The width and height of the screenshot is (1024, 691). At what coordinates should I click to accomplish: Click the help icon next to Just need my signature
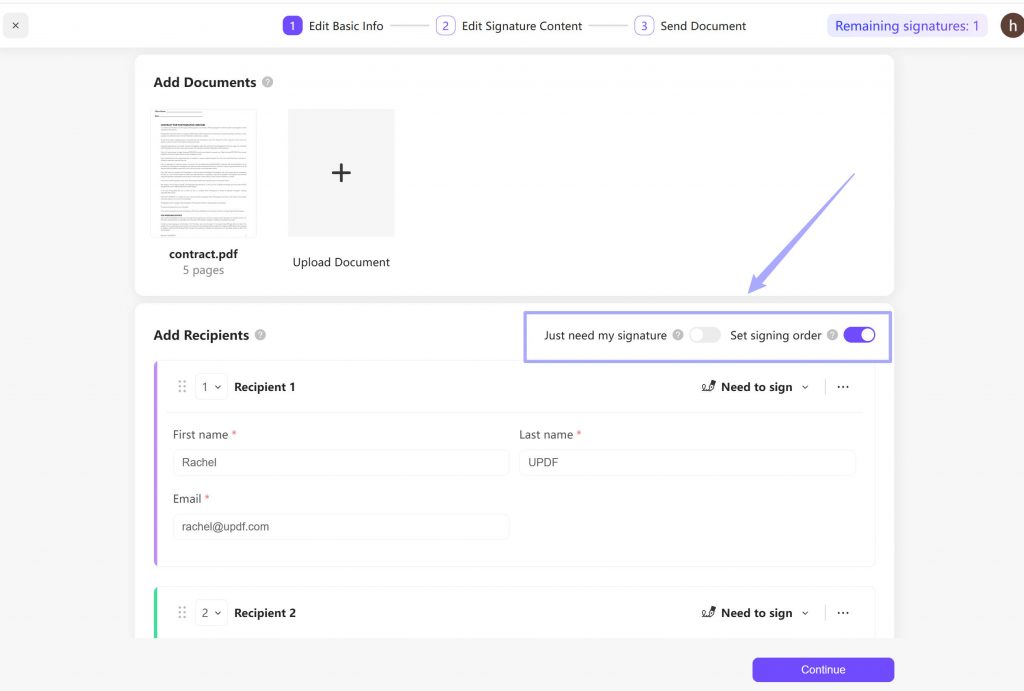pyautogui.click(x=679, y=335)
